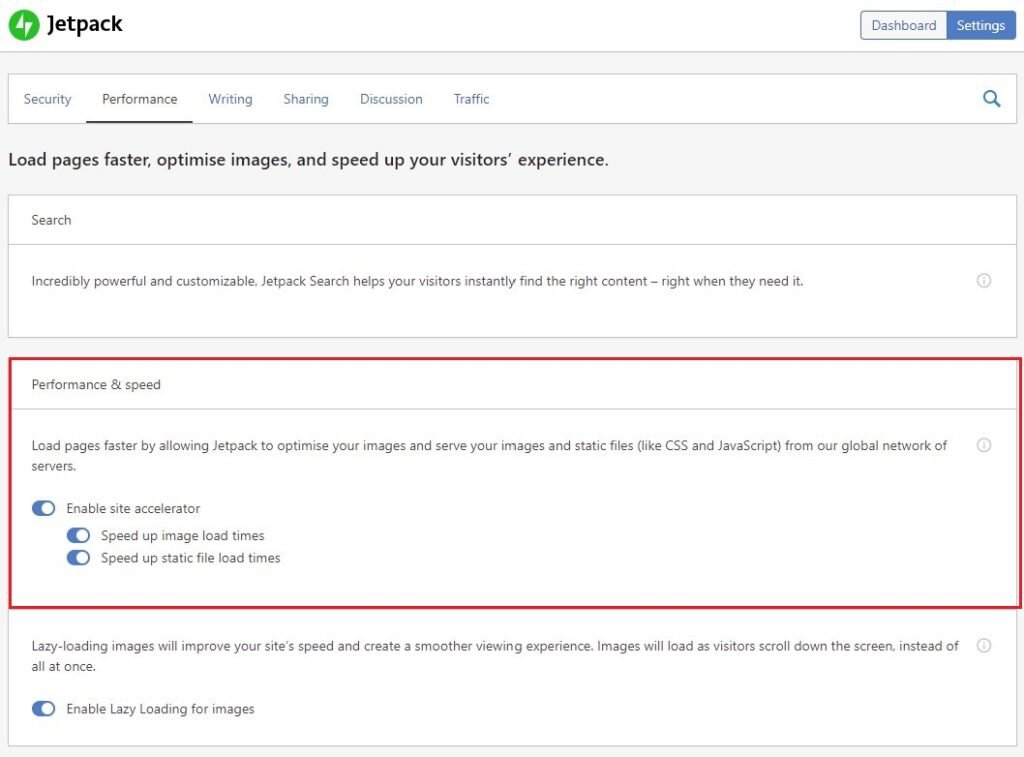Disable the site accelerator toggle

tap(44, 508)
